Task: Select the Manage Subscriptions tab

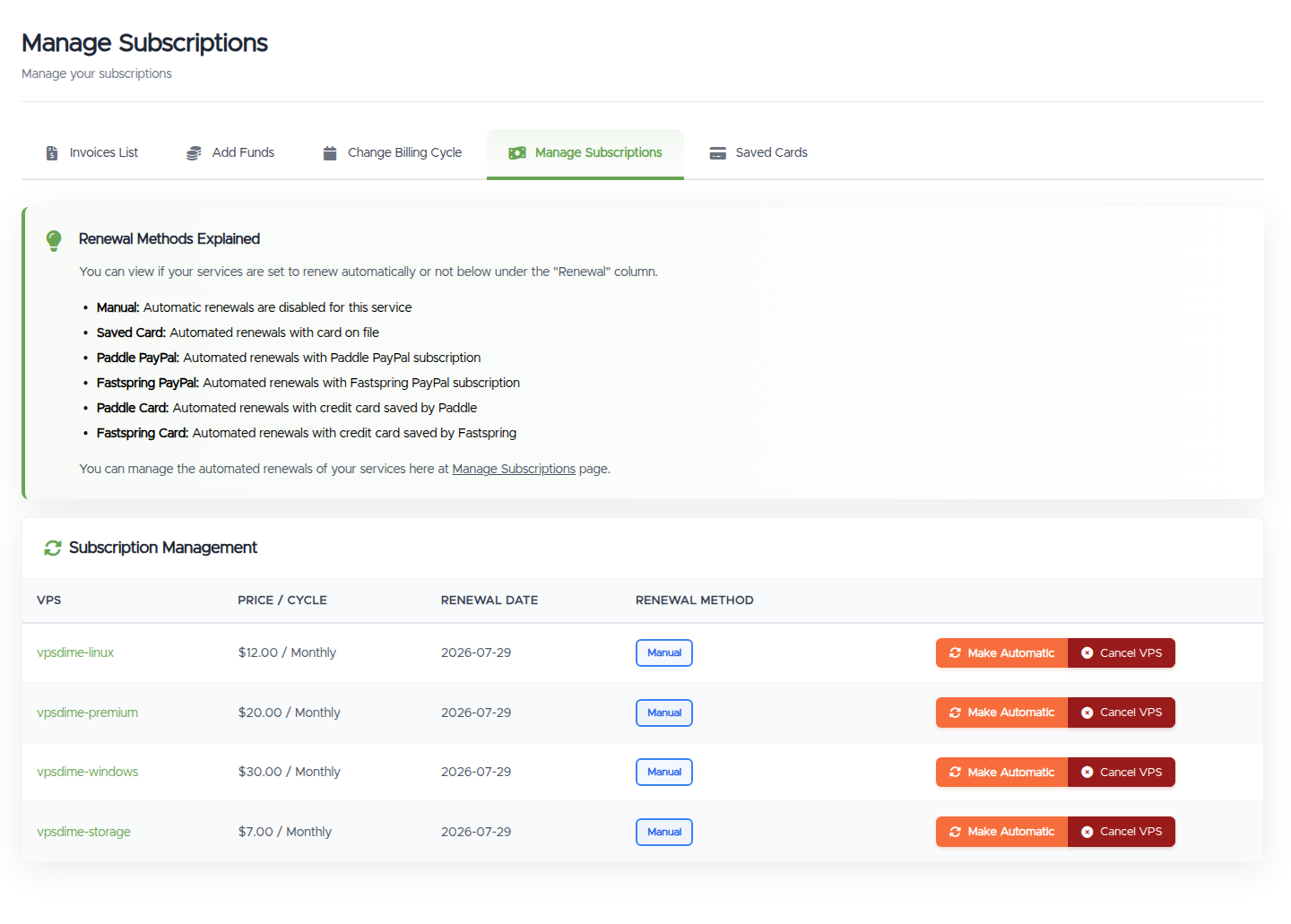Action: point(585,153)
